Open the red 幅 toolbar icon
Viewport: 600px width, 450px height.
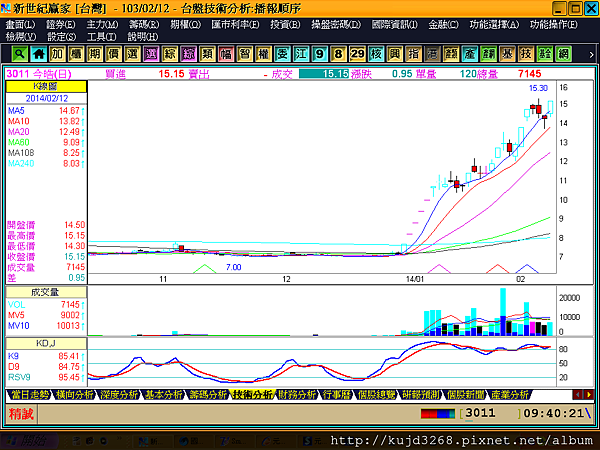click(x=226, y=54)
